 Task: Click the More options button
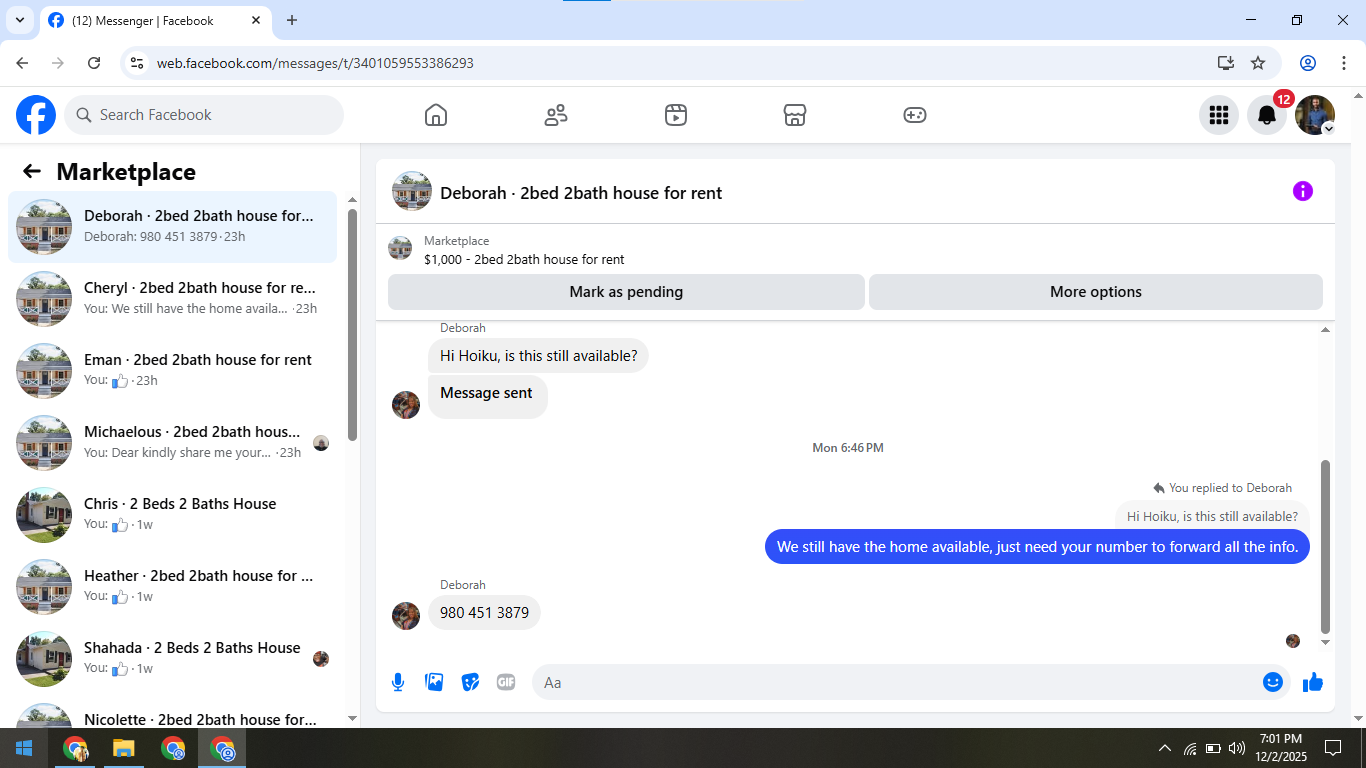(x=1096, y=292)
